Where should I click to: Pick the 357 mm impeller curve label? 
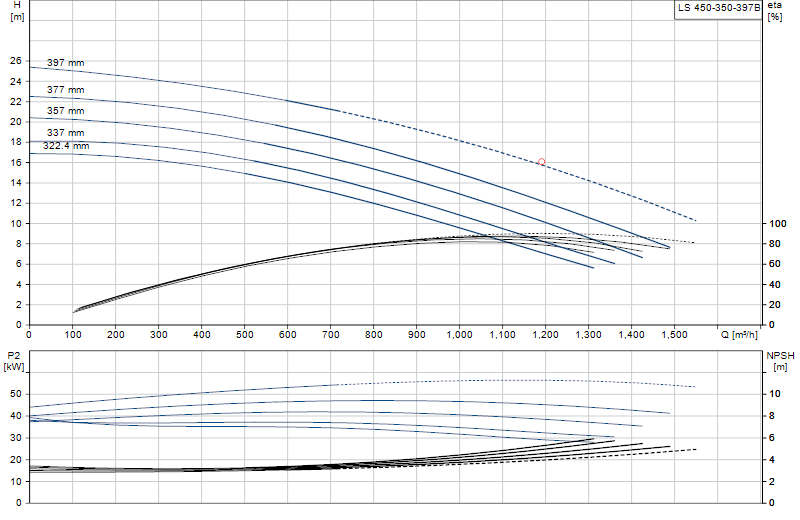click(65, 111)
